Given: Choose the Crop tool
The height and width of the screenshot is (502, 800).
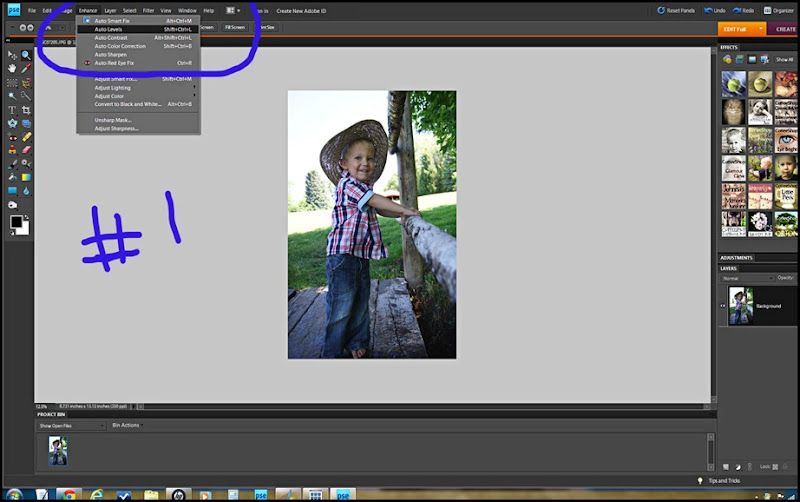Looking at the screenshot, I should pos(26,109).
